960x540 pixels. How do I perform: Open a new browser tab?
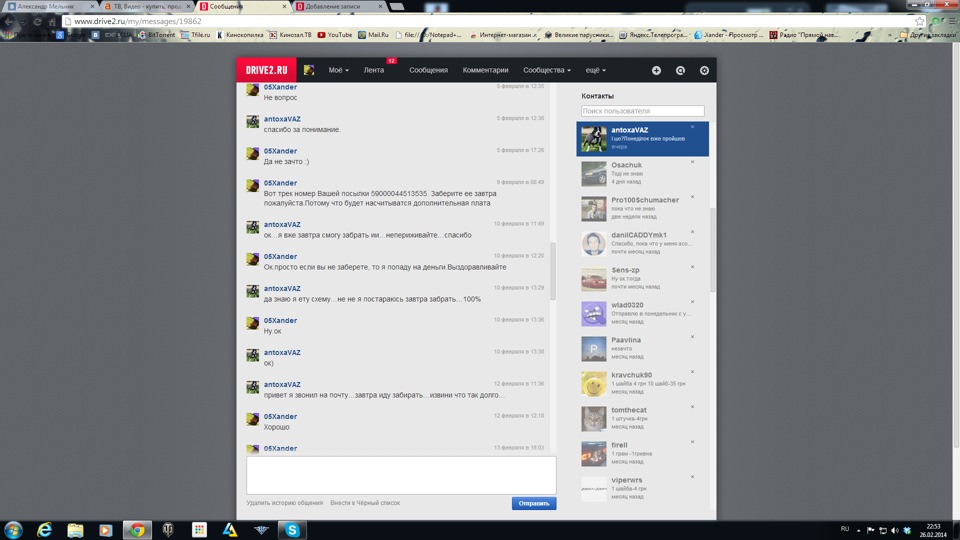tap(397, 6)
